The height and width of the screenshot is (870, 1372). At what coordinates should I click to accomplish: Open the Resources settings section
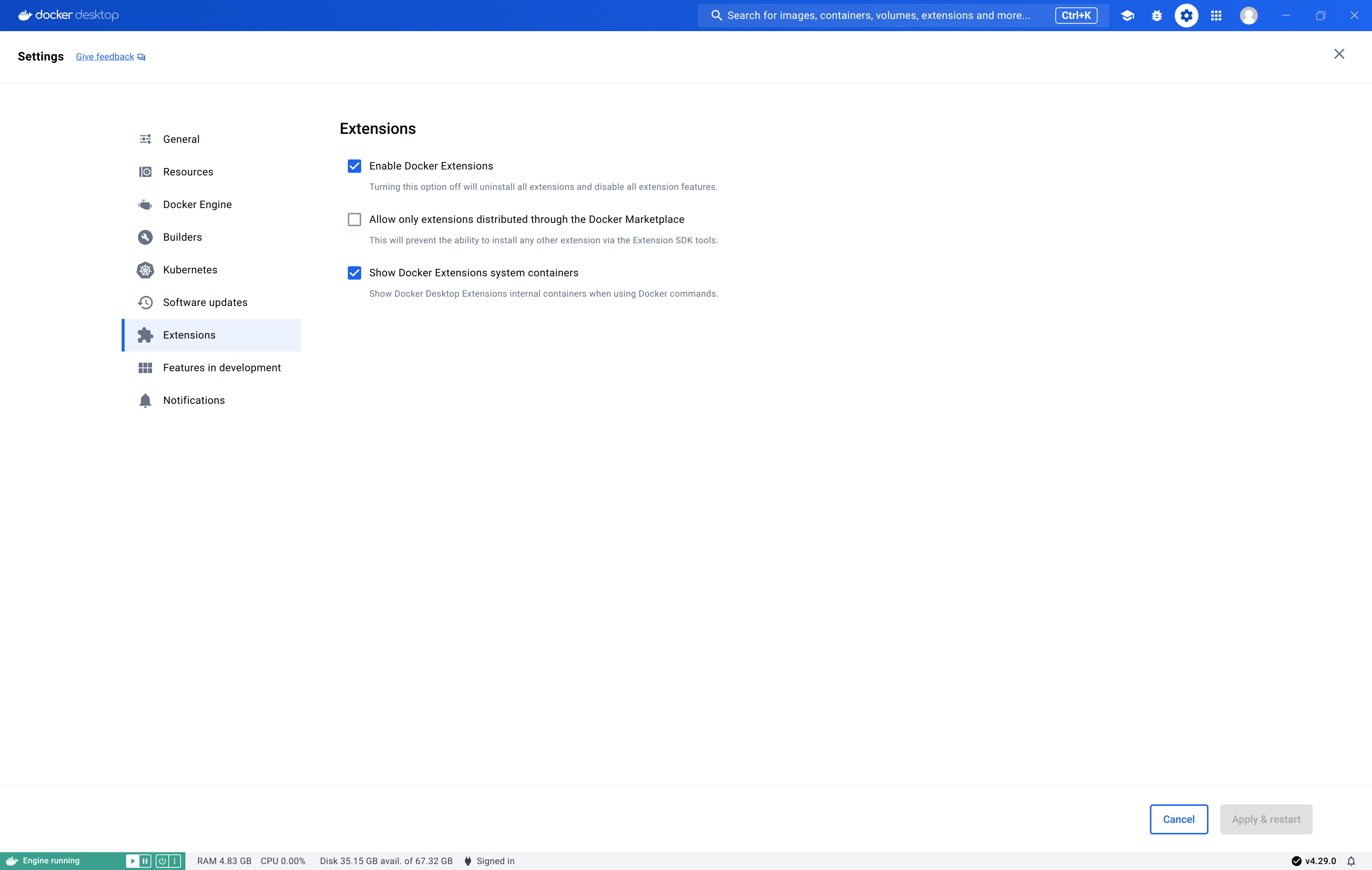(211, 171)
